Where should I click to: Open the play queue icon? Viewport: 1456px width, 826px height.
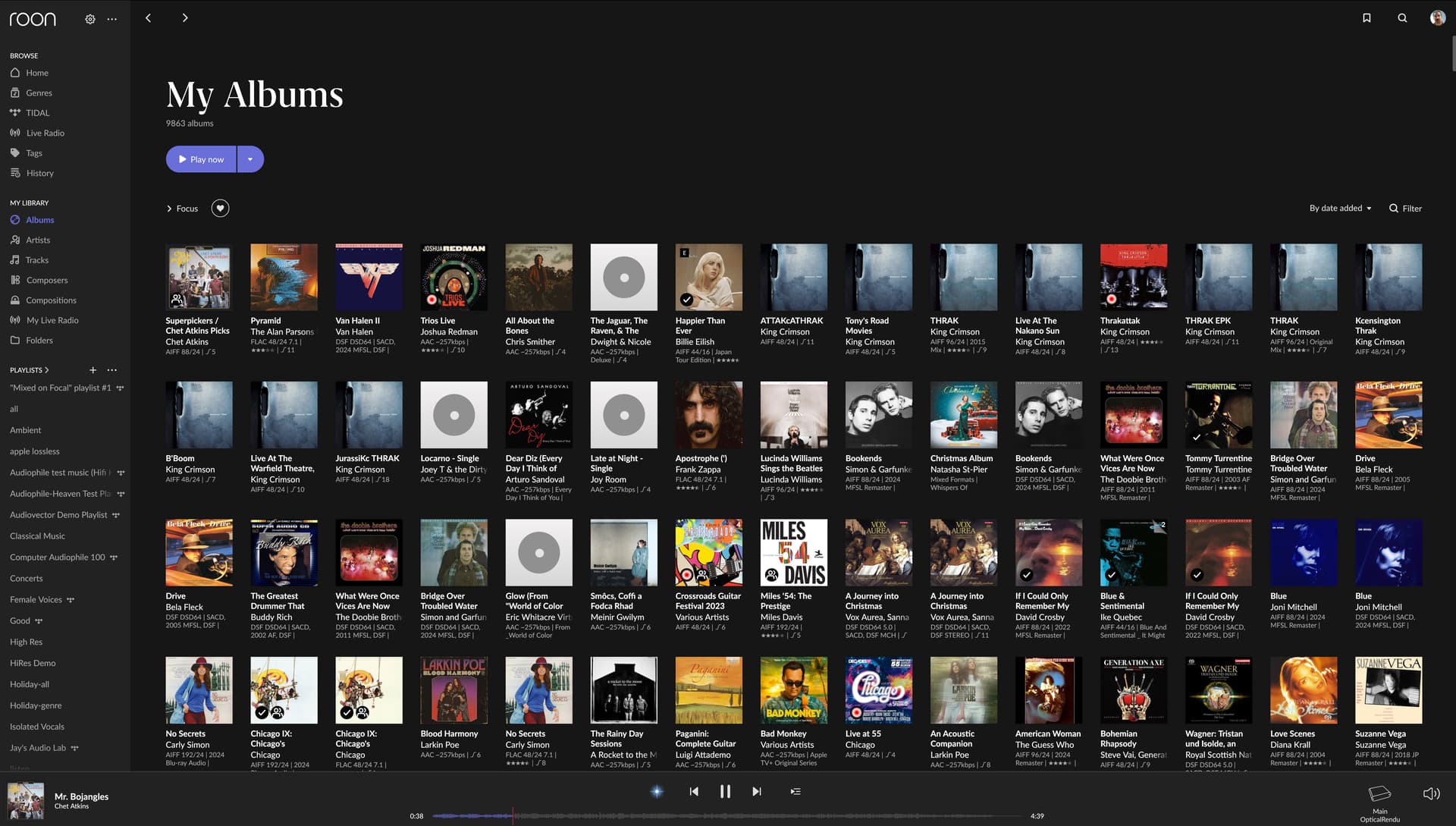point(795,791)
